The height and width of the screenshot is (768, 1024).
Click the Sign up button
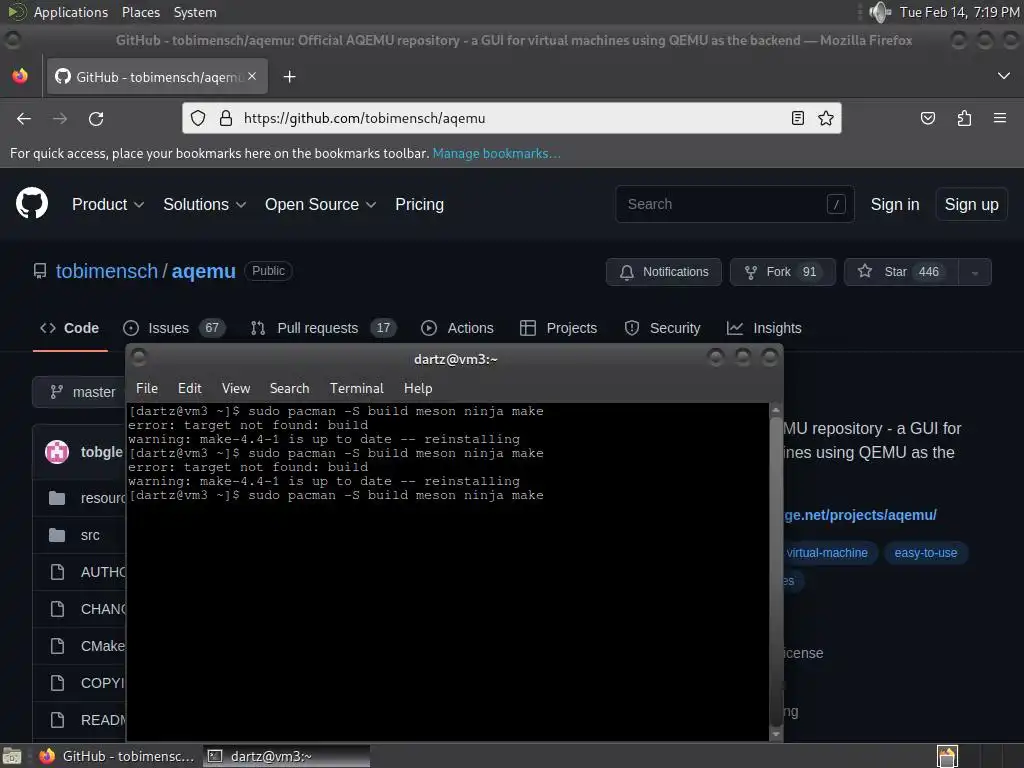[x=971, y=204]
